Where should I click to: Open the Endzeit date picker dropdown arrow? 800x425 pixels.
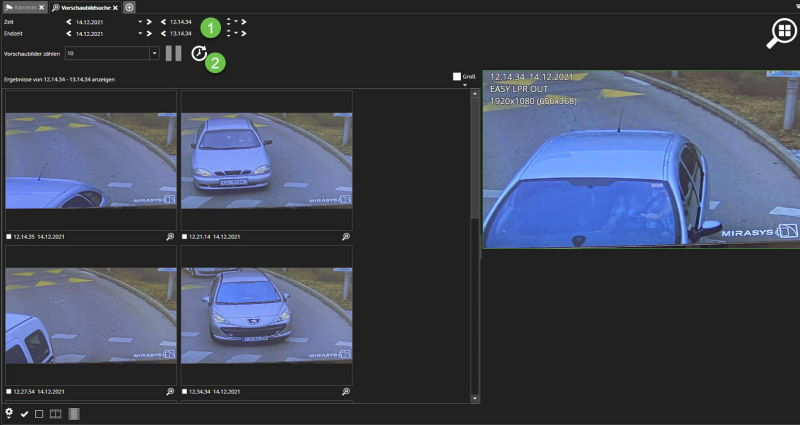point(141,34)
